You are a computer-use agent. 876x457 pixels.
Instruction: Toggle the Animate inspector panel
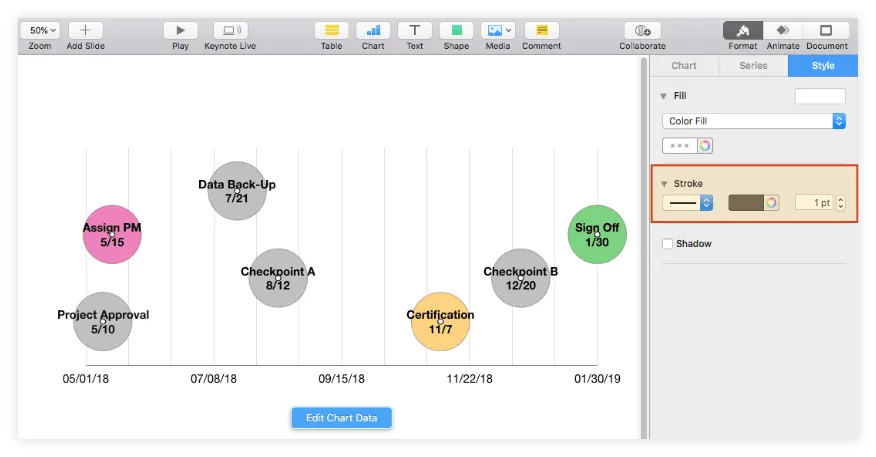pos(783,31)
